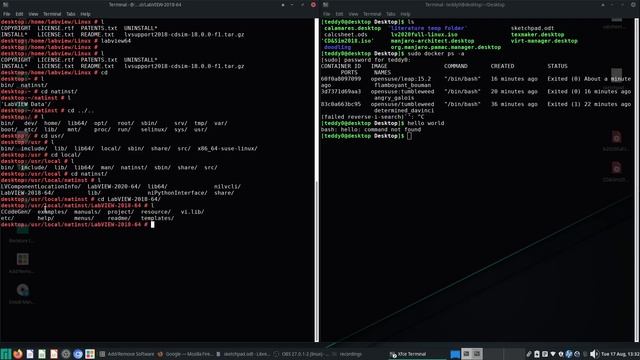Switch to sketchpad.odt LibreOffice taskbar window
The width and height of the screenshot is (640, 360).
[243, 354]
